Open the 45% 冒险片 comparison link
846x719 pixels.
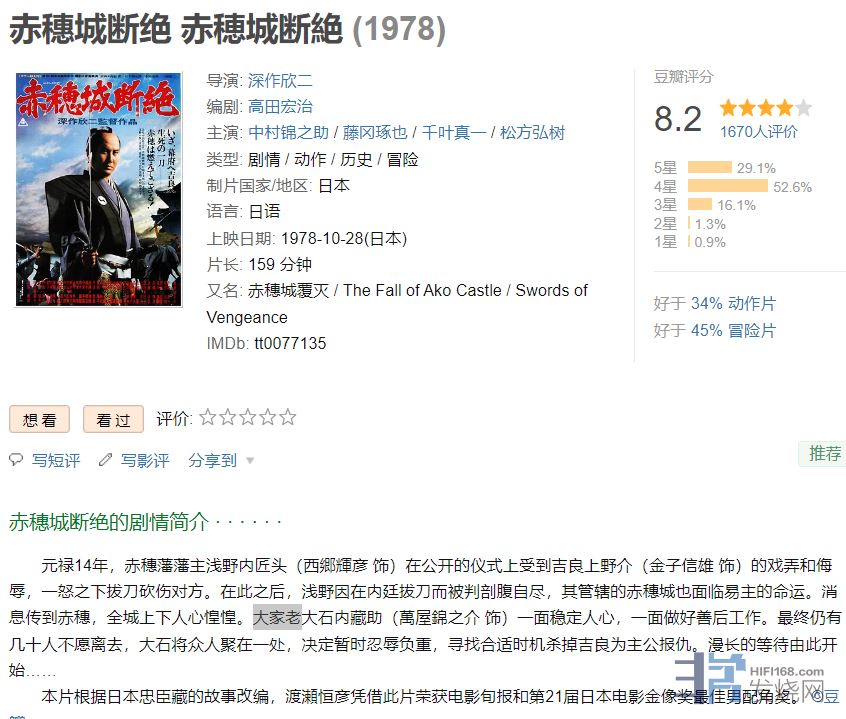click(733, 330)
